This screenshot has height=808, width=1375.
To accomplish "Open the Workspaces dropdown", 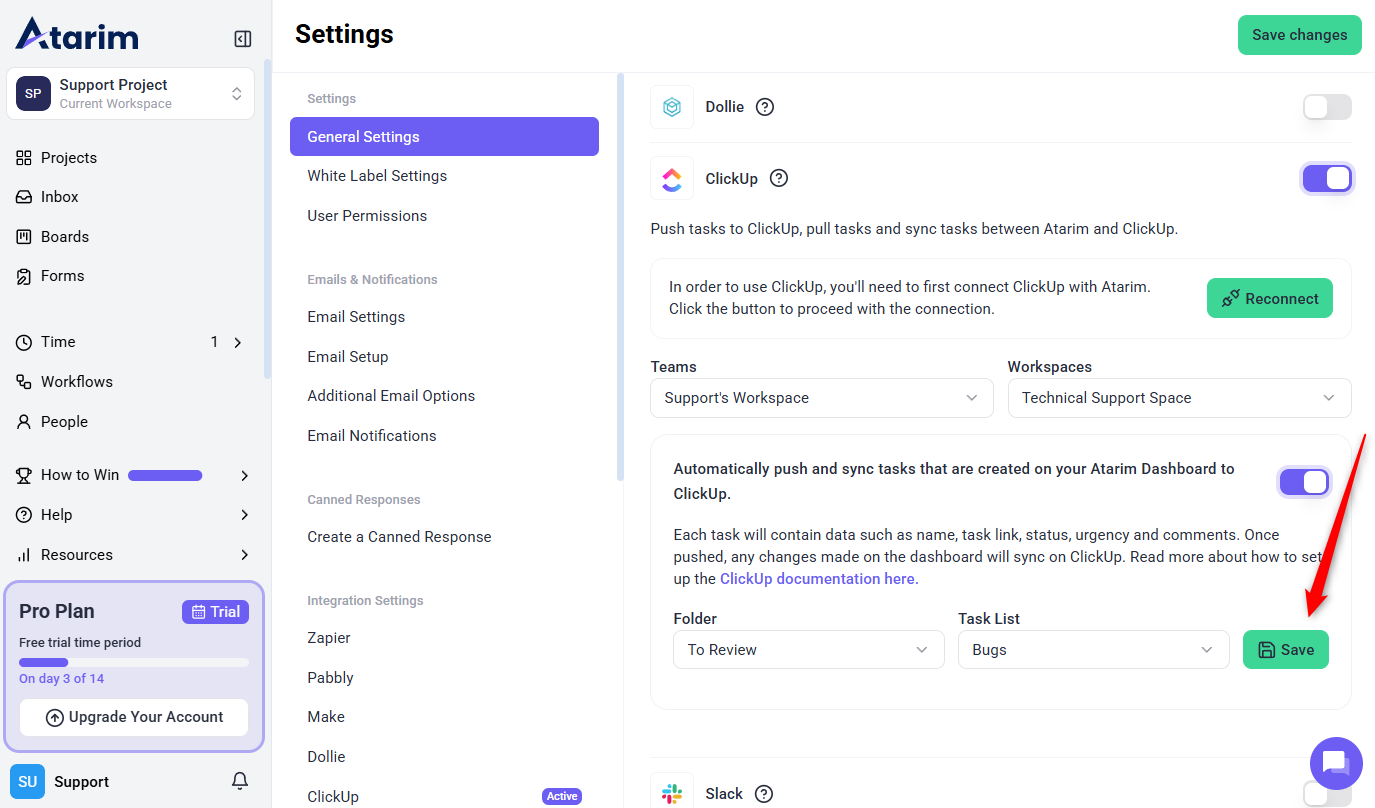I will (x=1178, y=398).
